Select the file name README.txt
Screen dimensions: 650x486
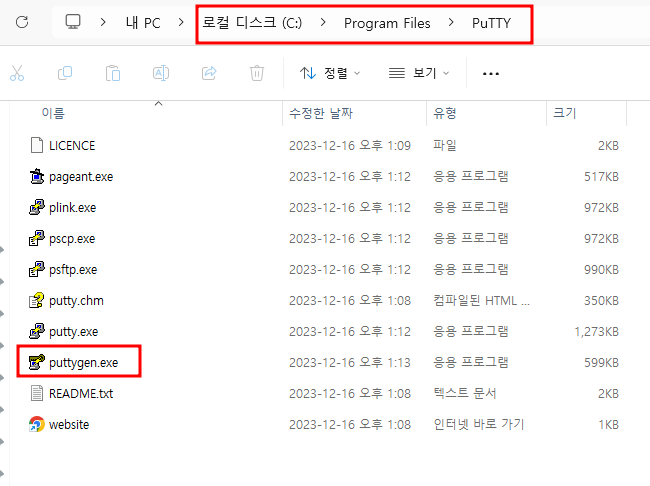[81, 394]
